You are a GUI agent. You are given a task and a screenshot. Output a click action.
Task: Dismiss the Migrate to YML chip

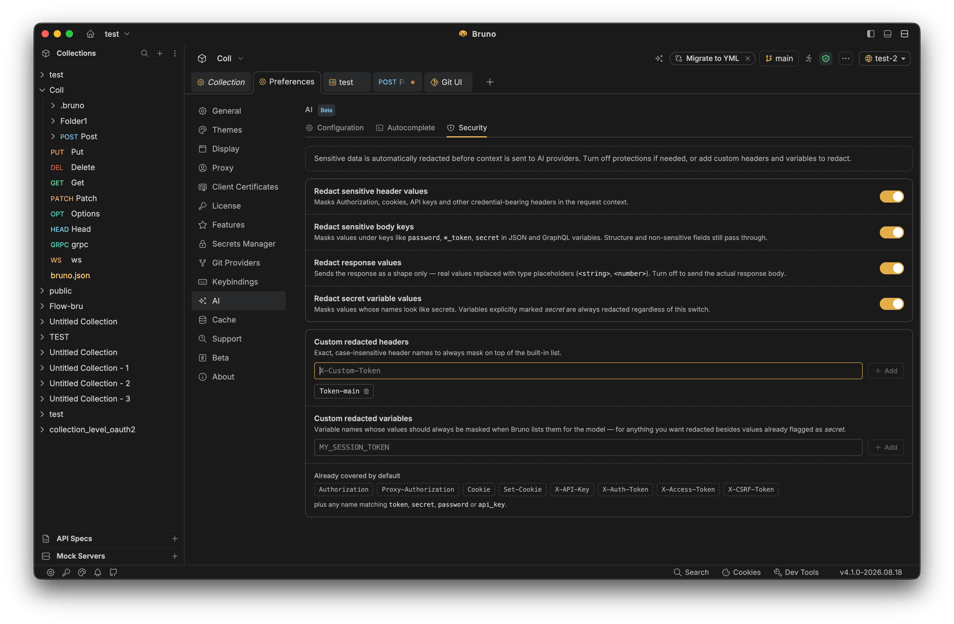coord(748,58)
